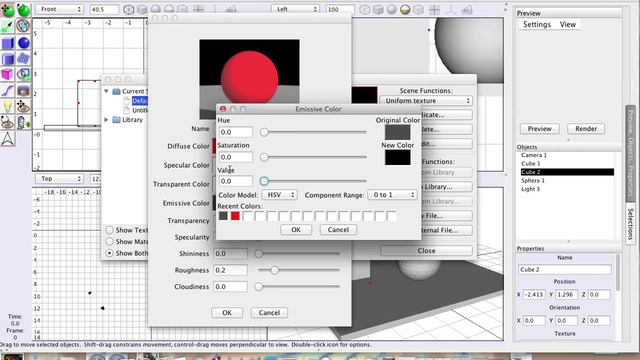Toggle grid icon in Front view toolbar
The height and width of the screenshot is (360, 640).
coord(198,9)
